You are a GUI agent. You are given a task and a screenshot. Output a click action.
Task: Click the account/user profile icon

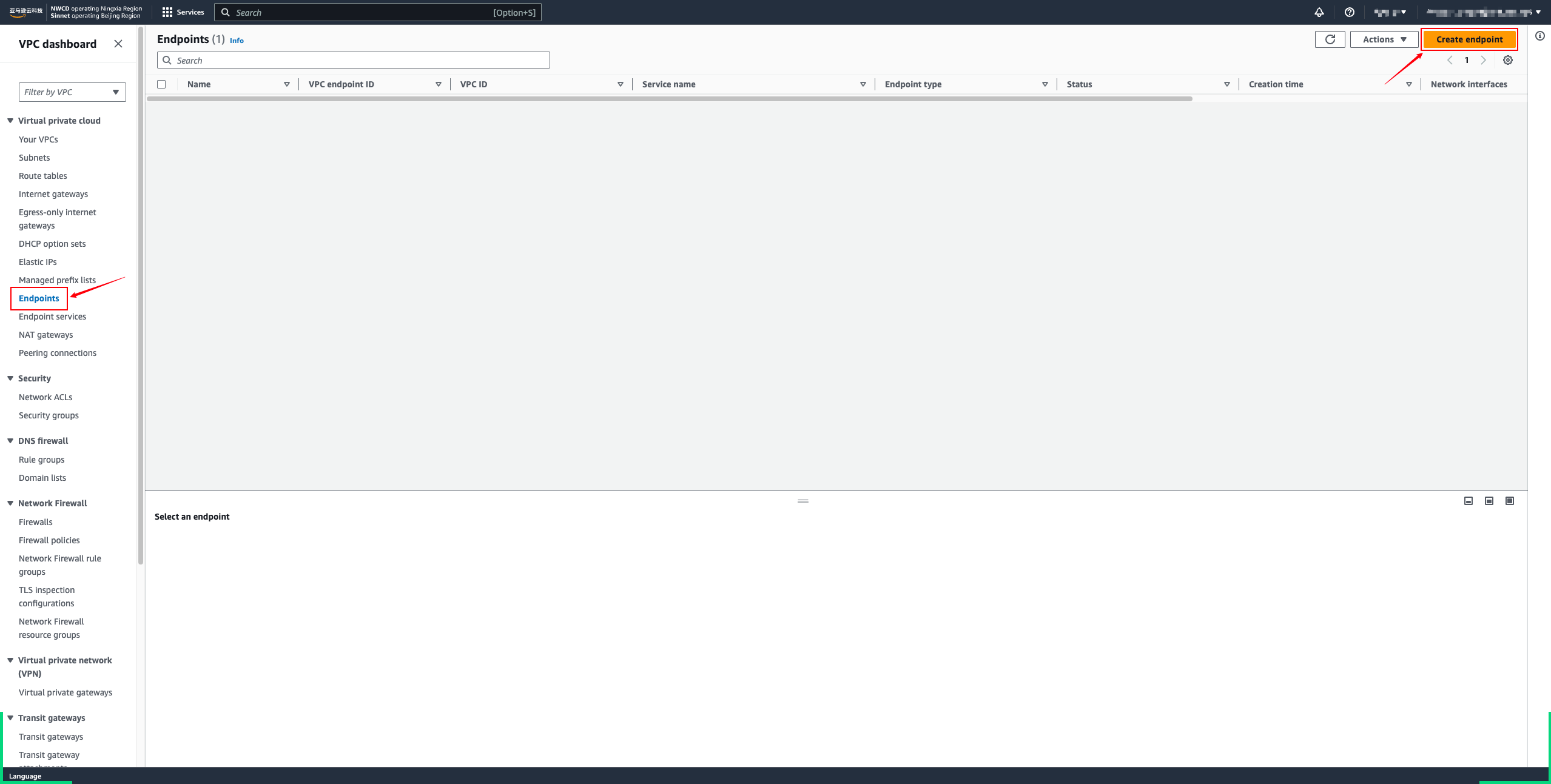[1483, 12]
